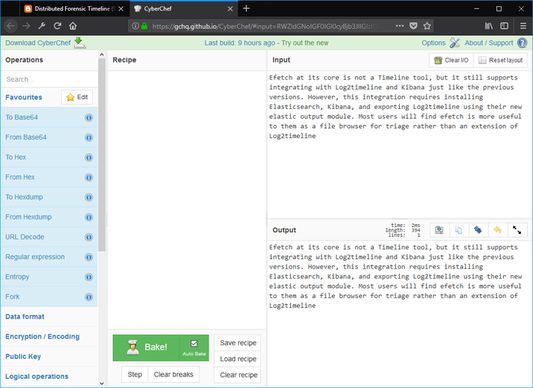Image resolution: width=533 pixels, height=388 pixels.
Task: Click the info icon beside Entropy
Action: coord(89,277)
